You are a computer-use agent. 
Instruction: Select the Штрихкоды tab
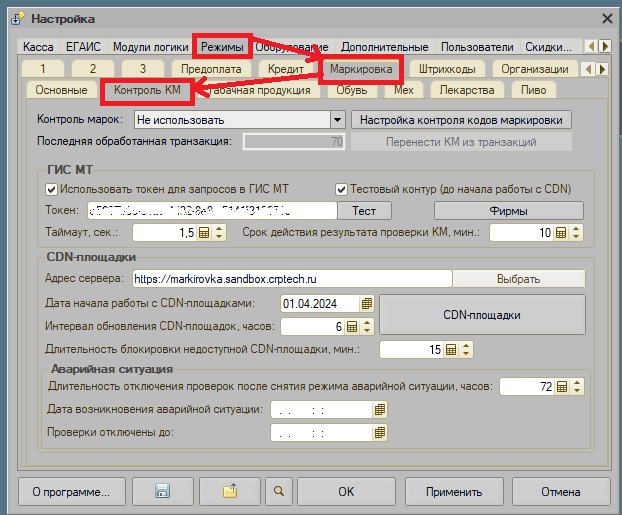tap(447, 69)
